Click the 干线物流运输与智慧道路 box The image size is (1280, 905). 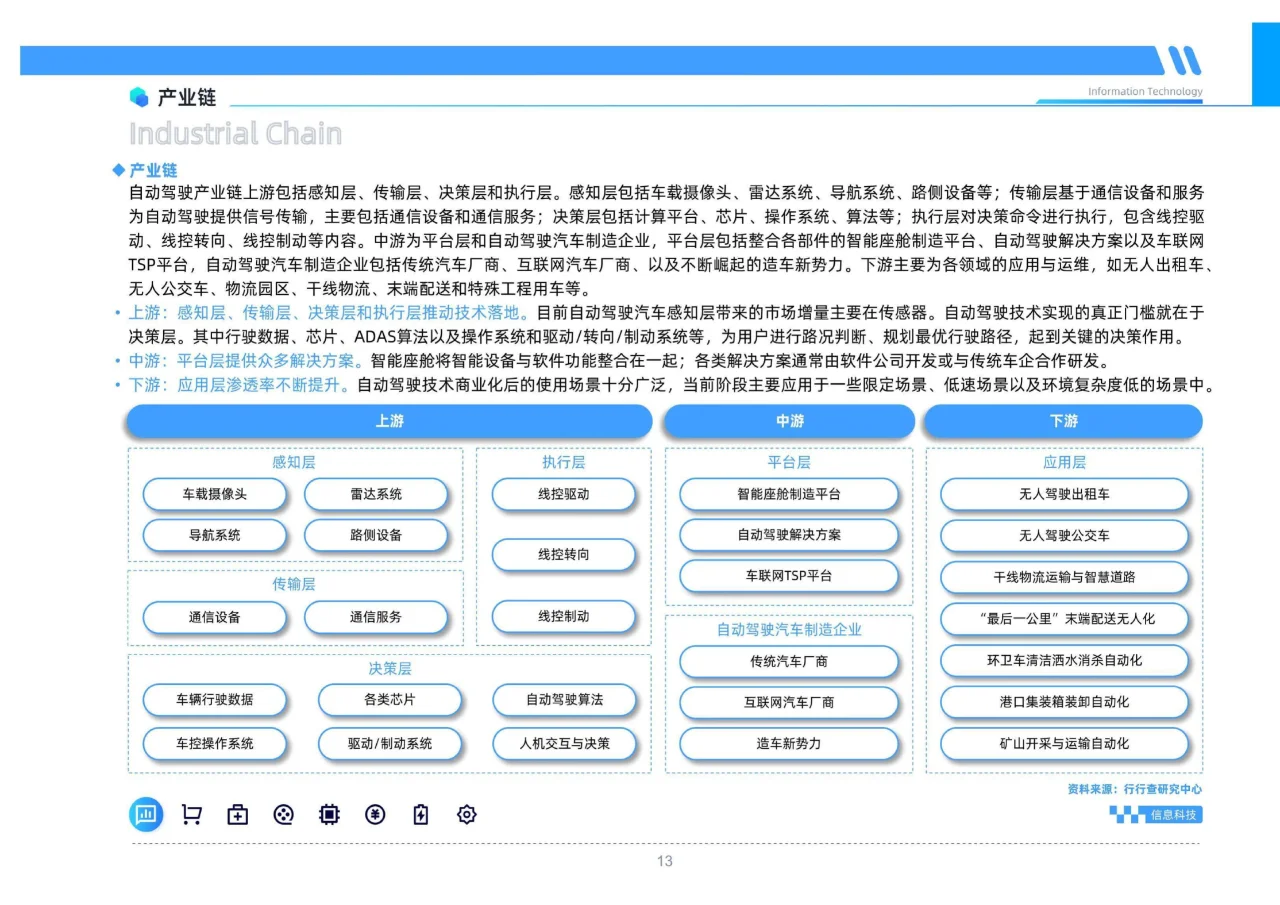tap(1064, 577)
